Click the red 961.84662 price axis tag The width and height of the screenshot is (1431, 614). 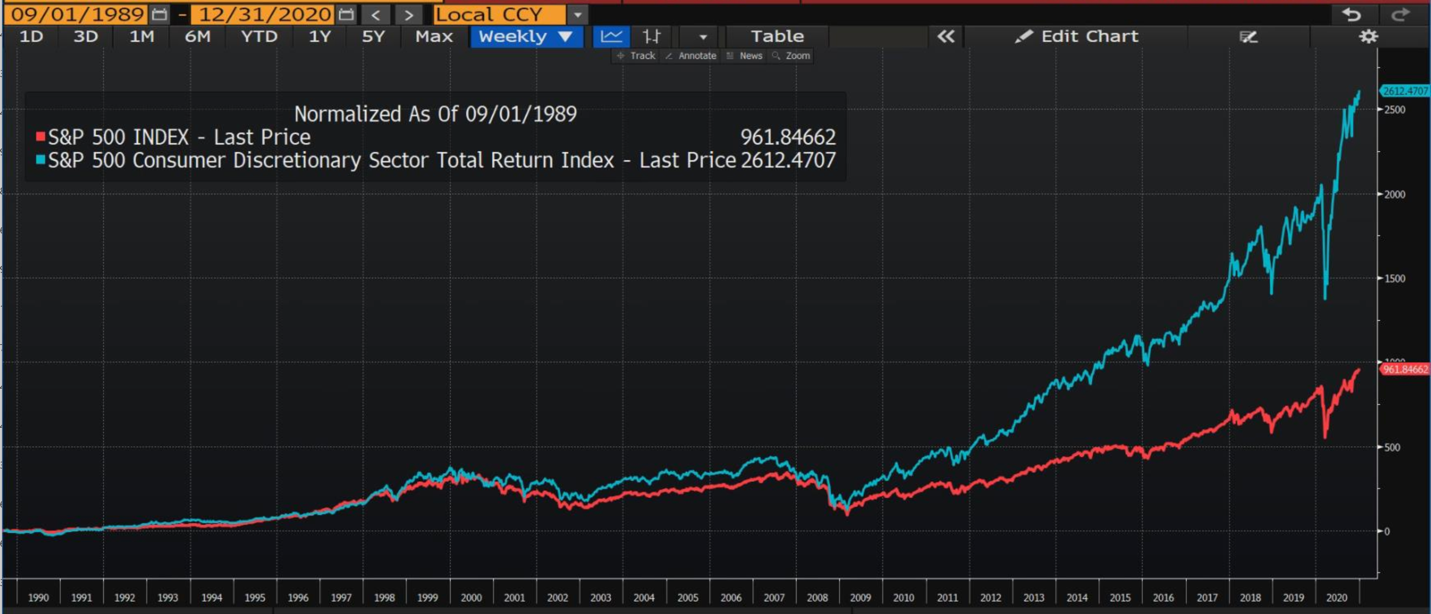(x=1405, y=369)
